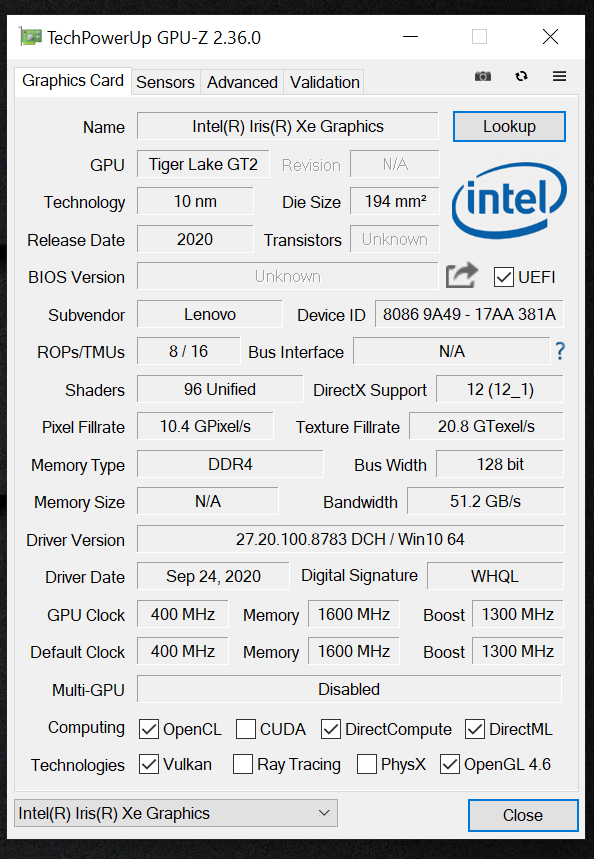594x859 pixels.
Task: Toggle the OpenCL checkbox
Action: point(148,729)
